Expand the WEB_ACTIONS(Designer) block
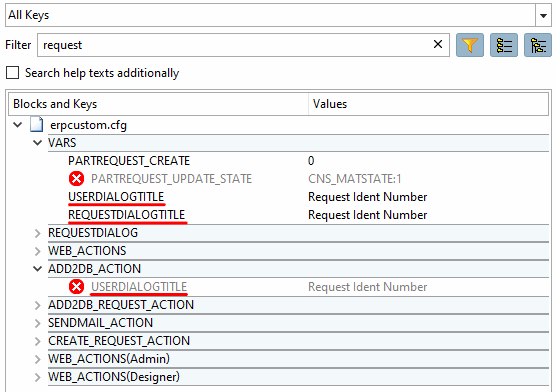Viewport: 556px width, 392px height. 38,377
